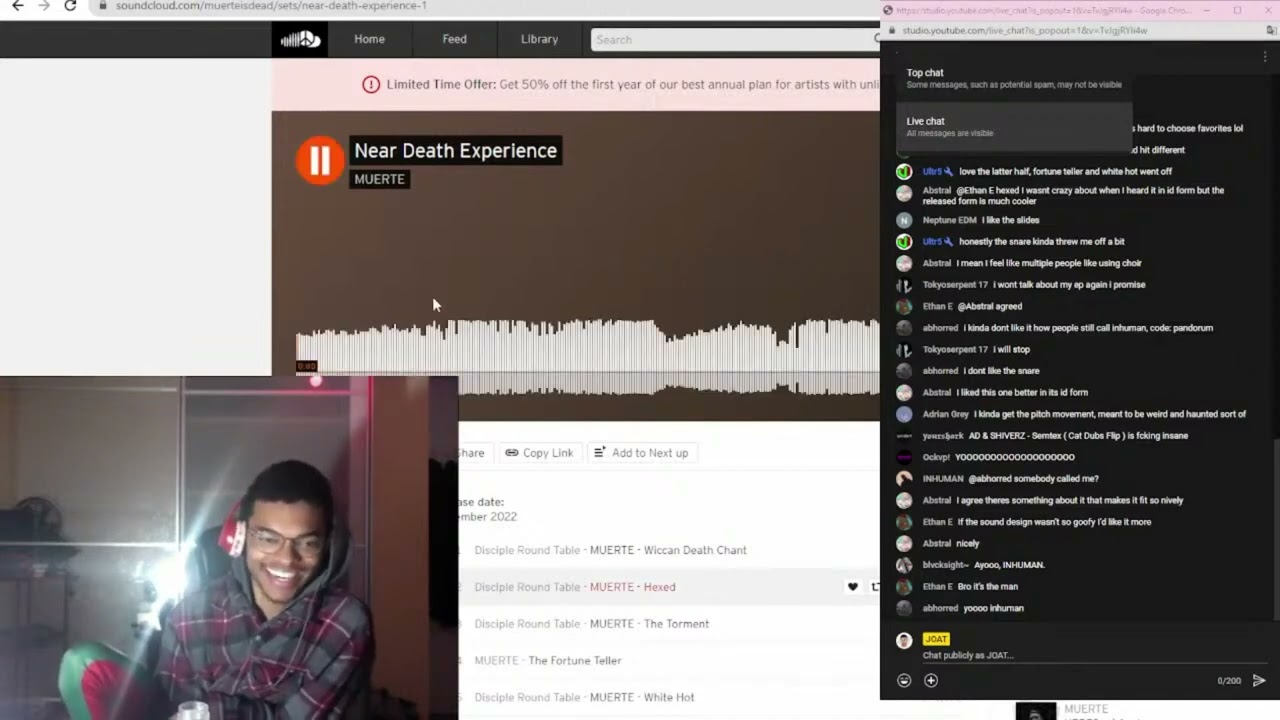
Task: Open the emoji picker in chat
Action: [x=904, y=680]
